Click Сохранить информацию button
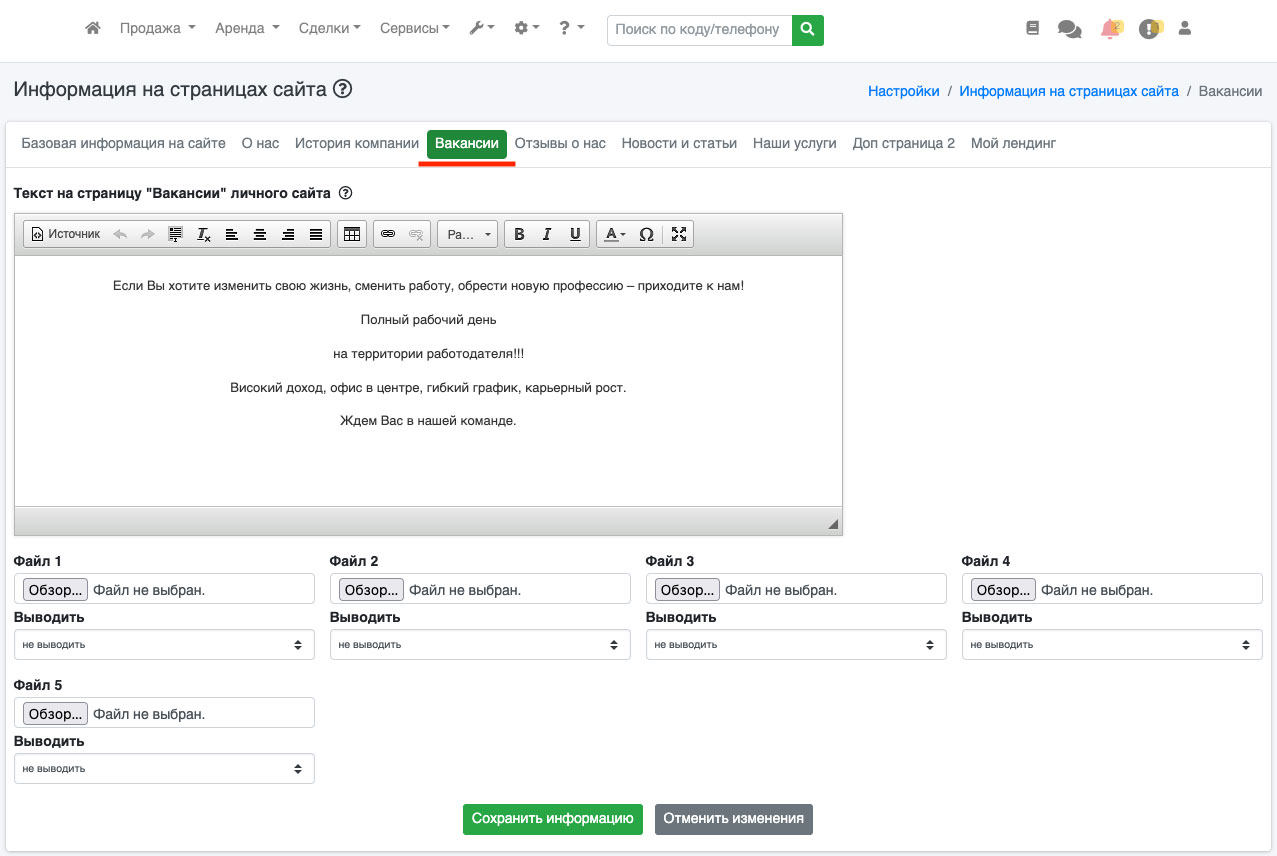Viewport: 1277px width, 856px height. [553, 818]
